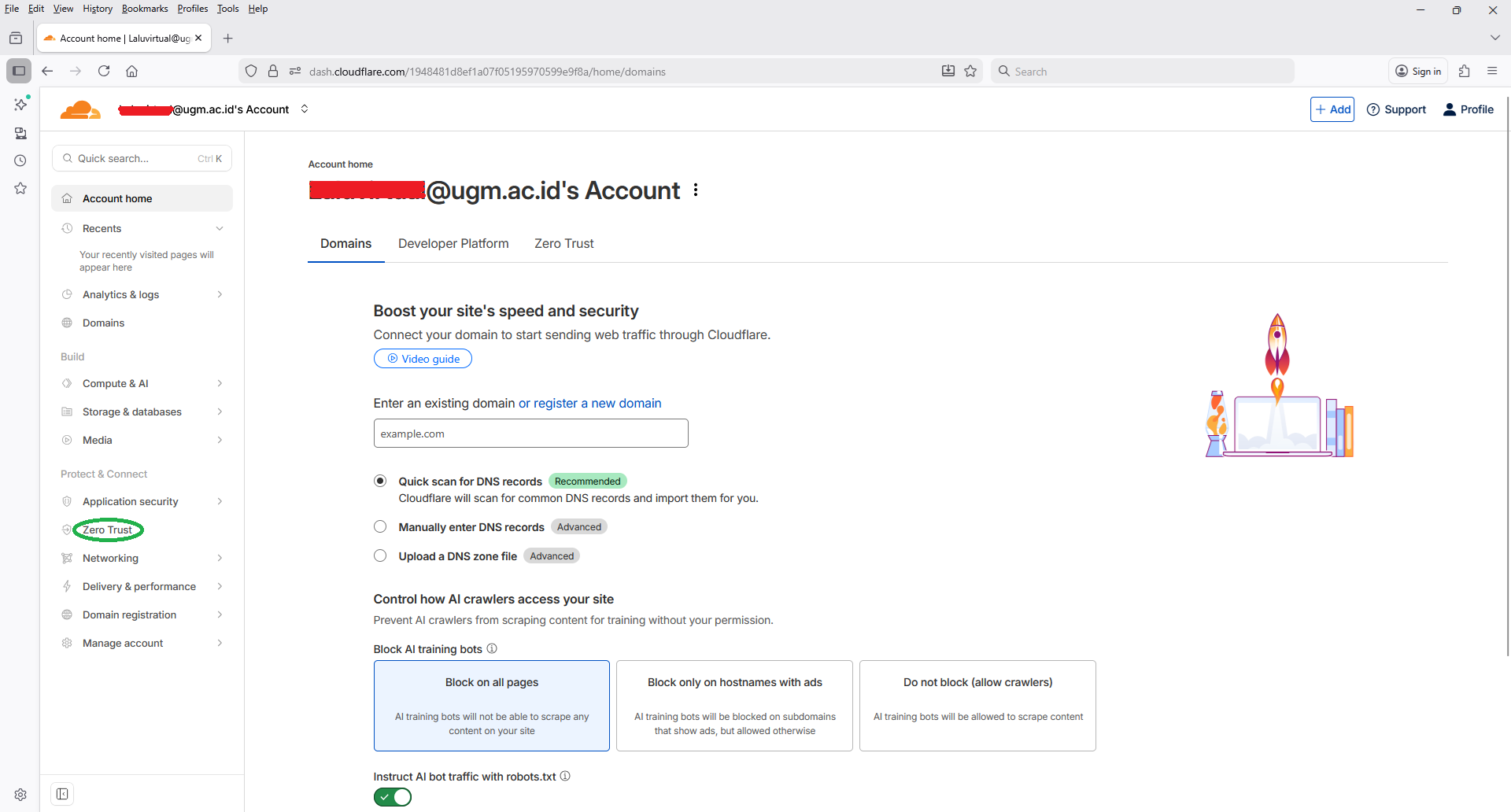Select Upload a DNS zone file option
1511x812 pixels.
click(x=380, y=555)
